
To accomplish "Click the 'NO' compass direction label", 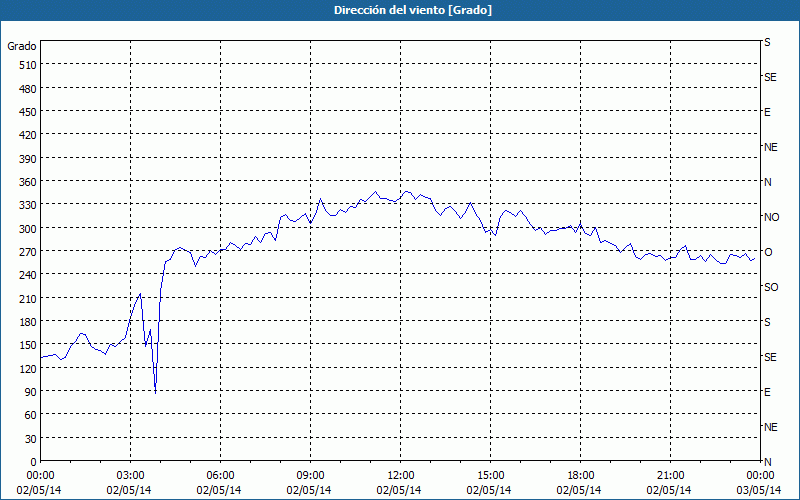I will click(x=771, y=217).
